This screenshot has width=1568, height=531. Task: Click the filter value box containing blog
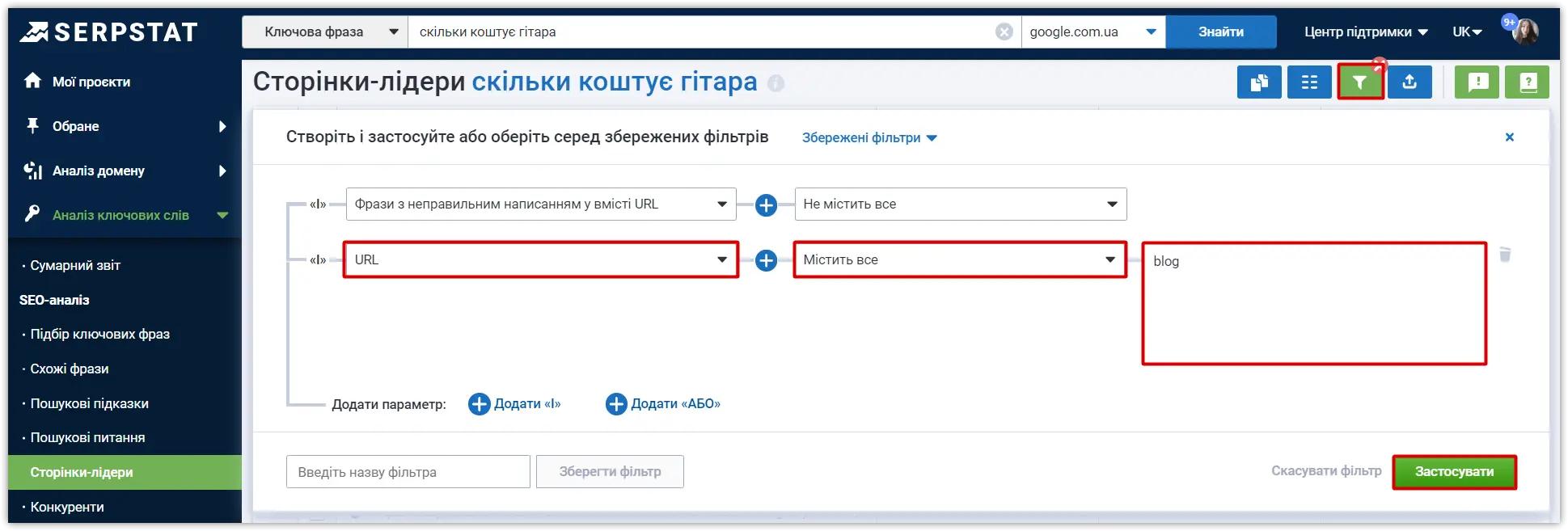pos(1314,304)
